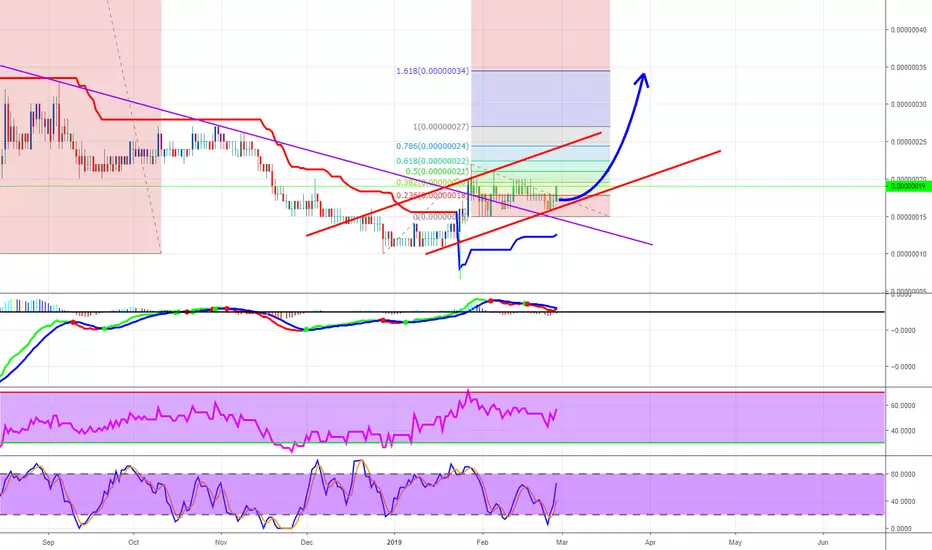Click the 0.236(0.00000018) Fibonacci level label

pos(432,196)
